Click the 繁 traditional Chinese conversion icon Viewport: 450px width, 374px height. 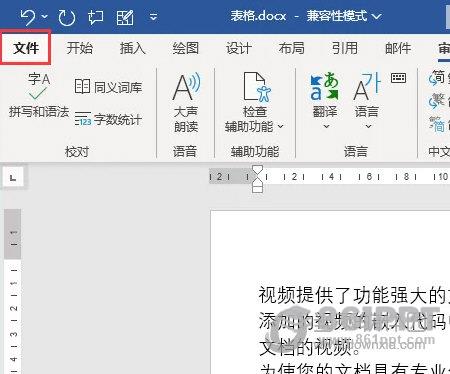click(x=437, y=101)
